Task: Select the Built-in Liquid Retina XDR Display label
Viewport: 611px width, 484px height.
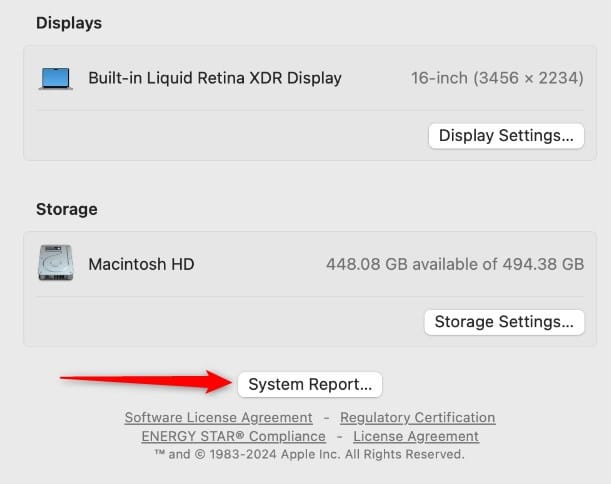Action: (215, 78)
